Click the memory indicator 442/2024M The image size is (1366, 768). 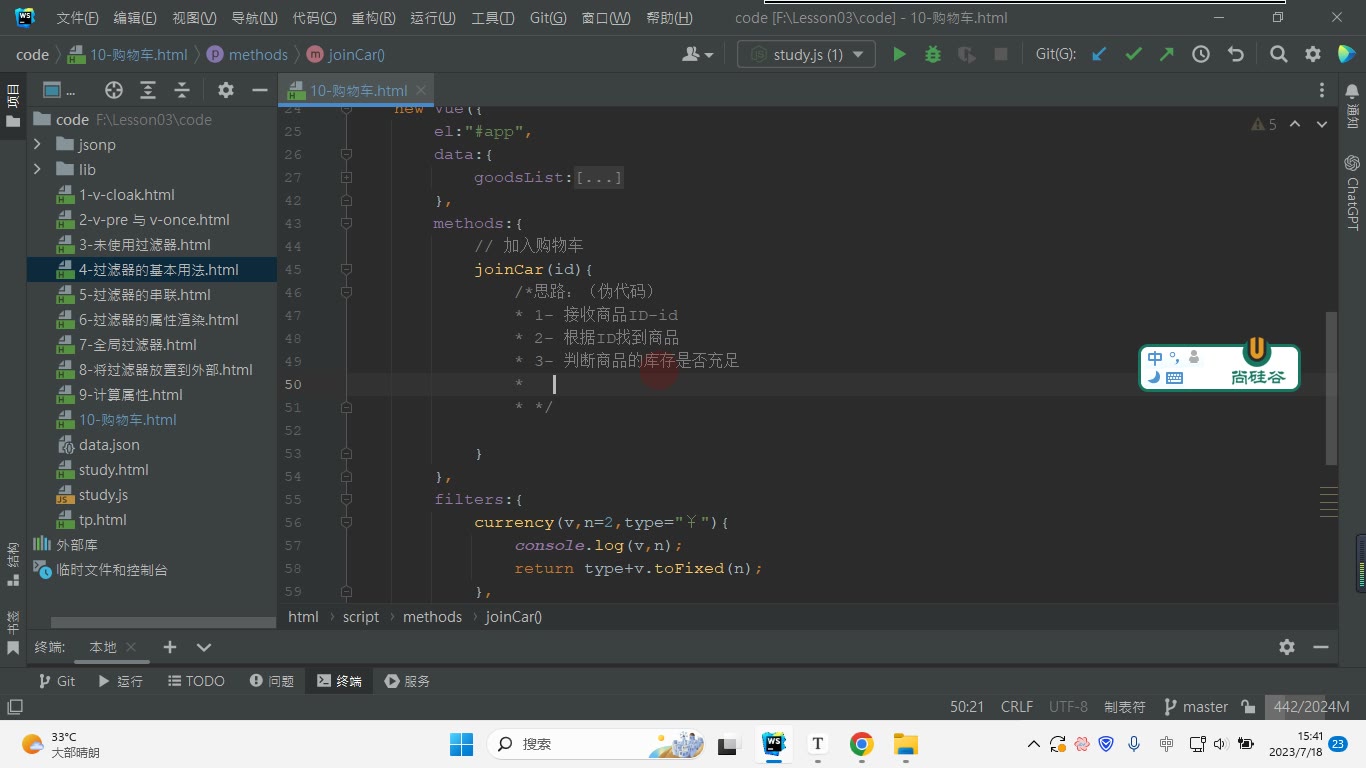click(x=1313, y=707)
